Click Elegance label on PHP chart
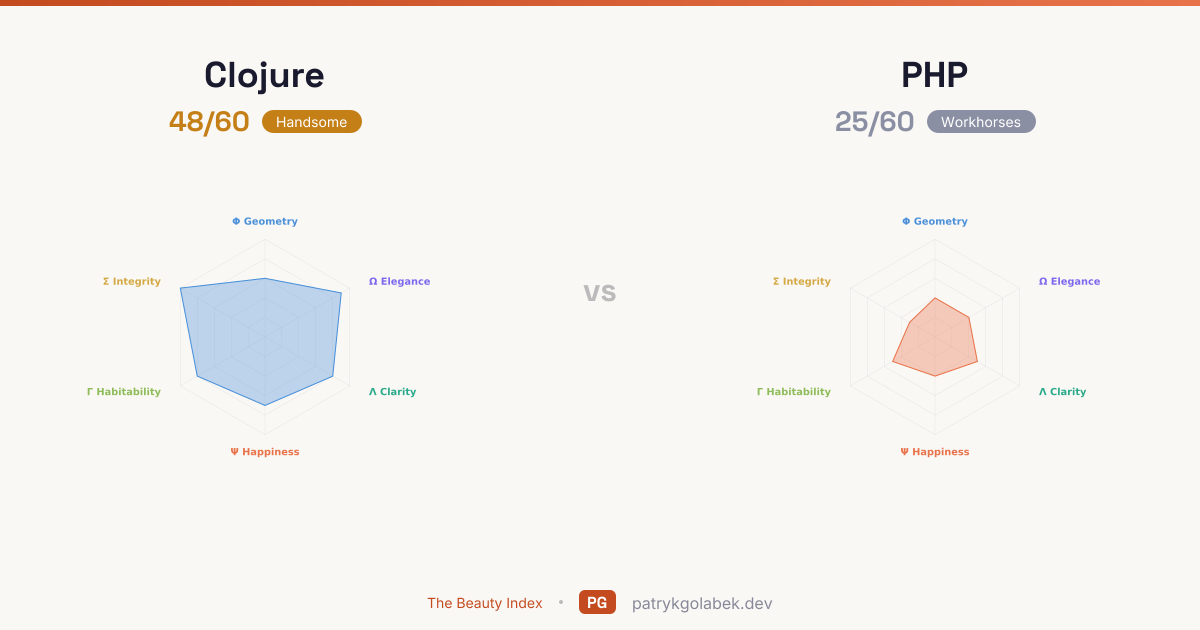The height and width of the screenshot is (630, 1200). [1070, 282]
